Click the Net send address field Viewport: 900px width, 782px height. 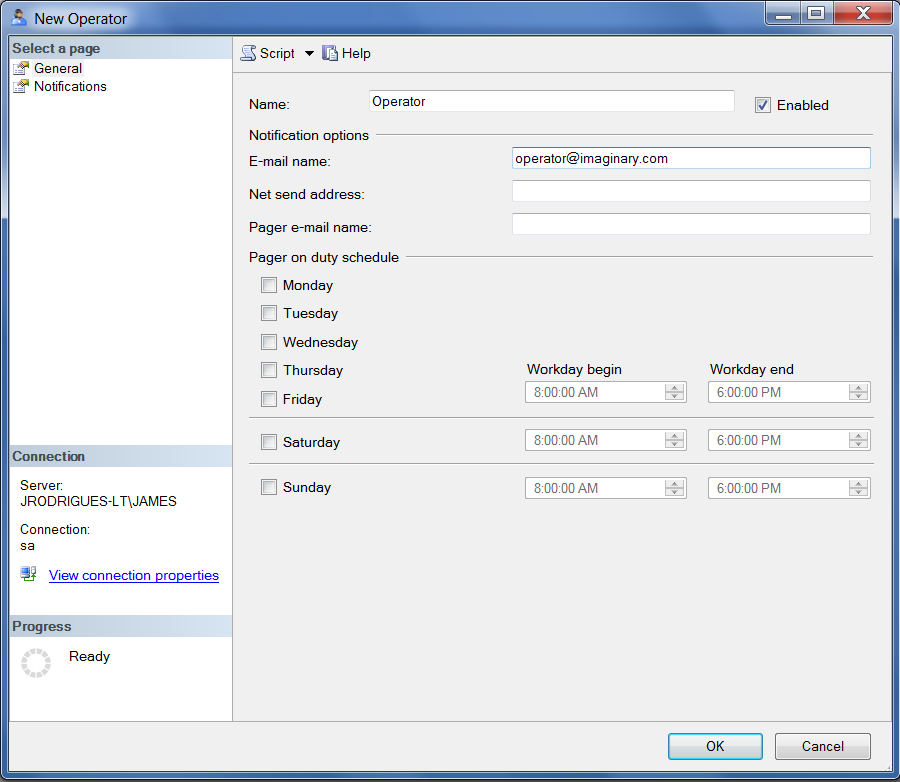tap(691, 191)
